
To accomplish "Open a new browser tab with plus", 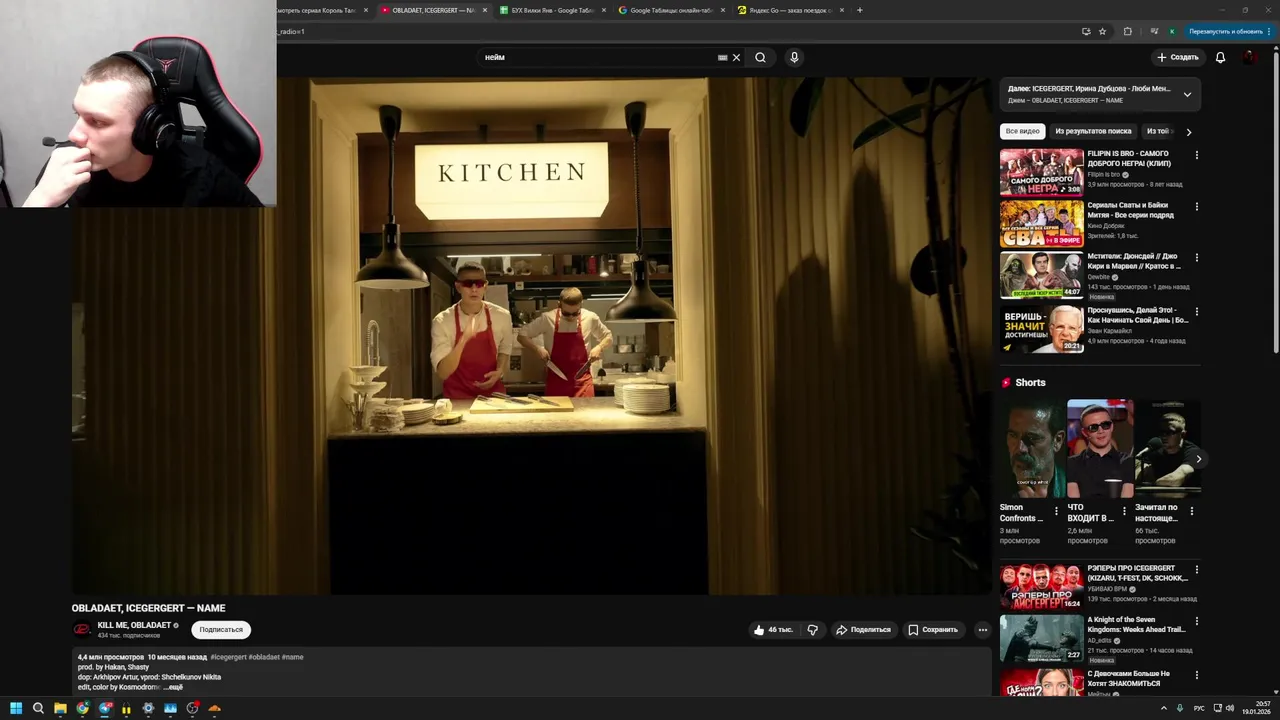I will pyautogui.click(x=859, y=10).
